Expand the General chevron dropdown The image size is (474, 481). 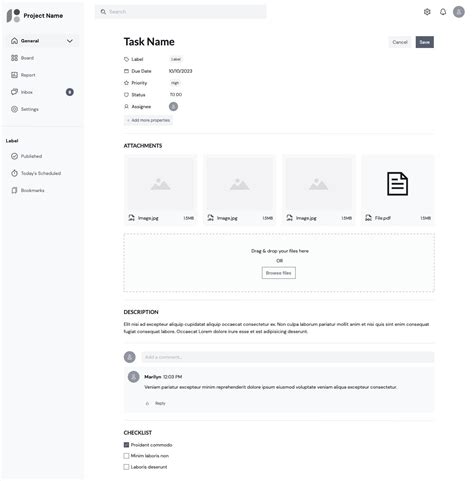point(70,41)
